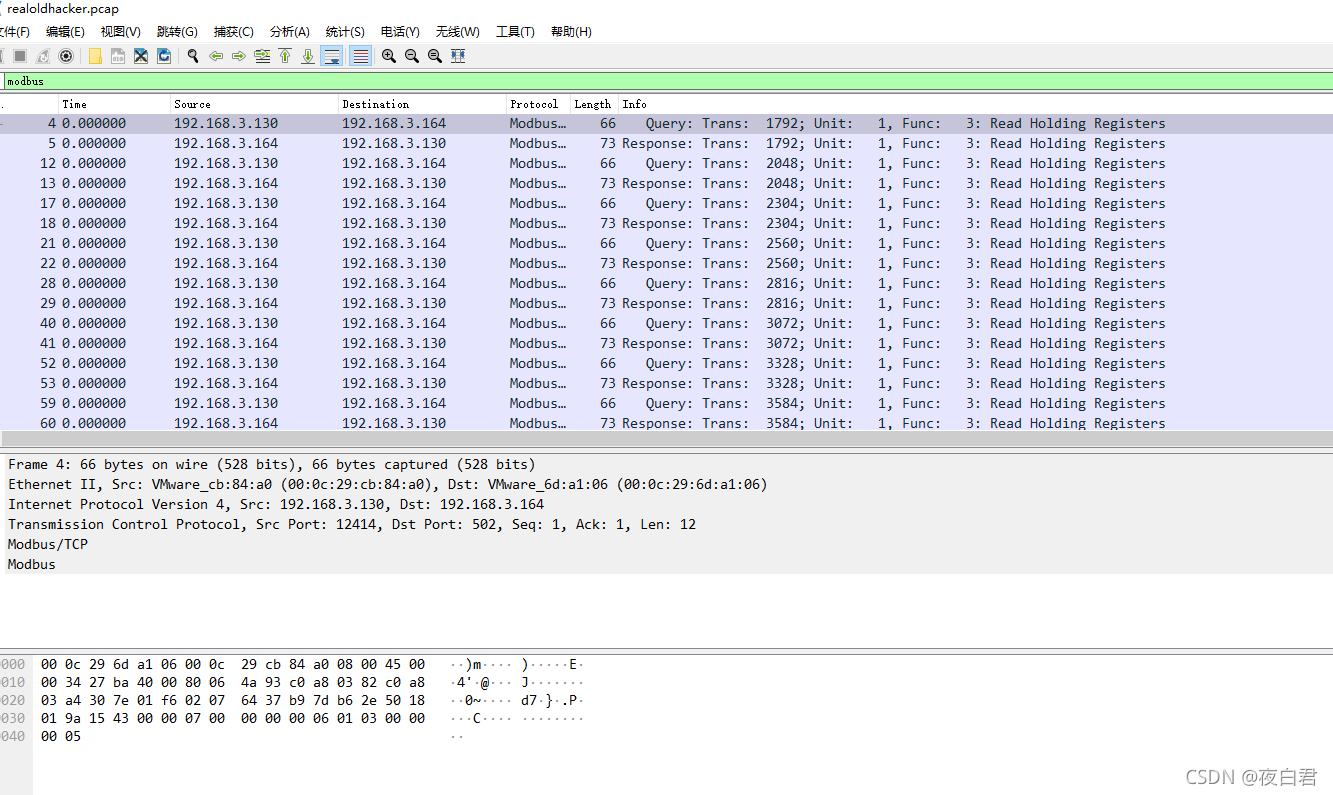Click the packet list horizontal scrollbar

coord(666,438)
